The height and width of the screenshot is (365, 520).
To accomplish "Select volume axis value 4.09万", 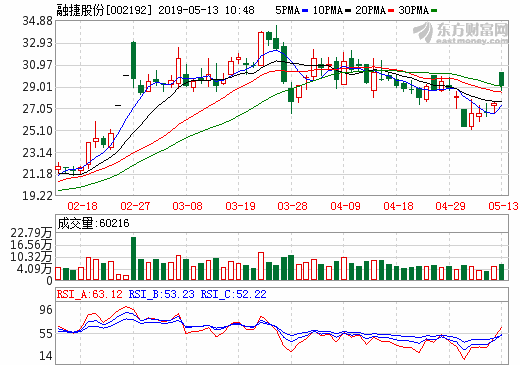I will pyautogui.click(x=34, y=269).
